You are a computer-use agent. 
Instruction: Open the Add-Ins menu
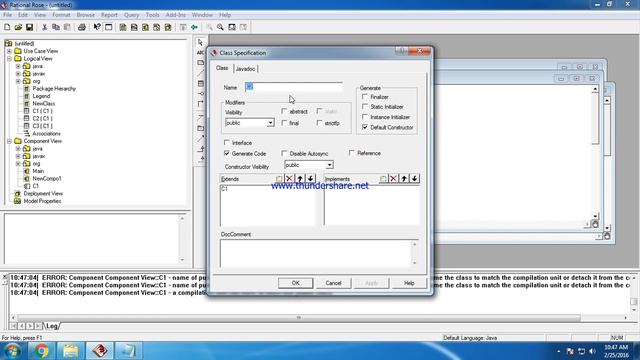[x=176, y=15]
